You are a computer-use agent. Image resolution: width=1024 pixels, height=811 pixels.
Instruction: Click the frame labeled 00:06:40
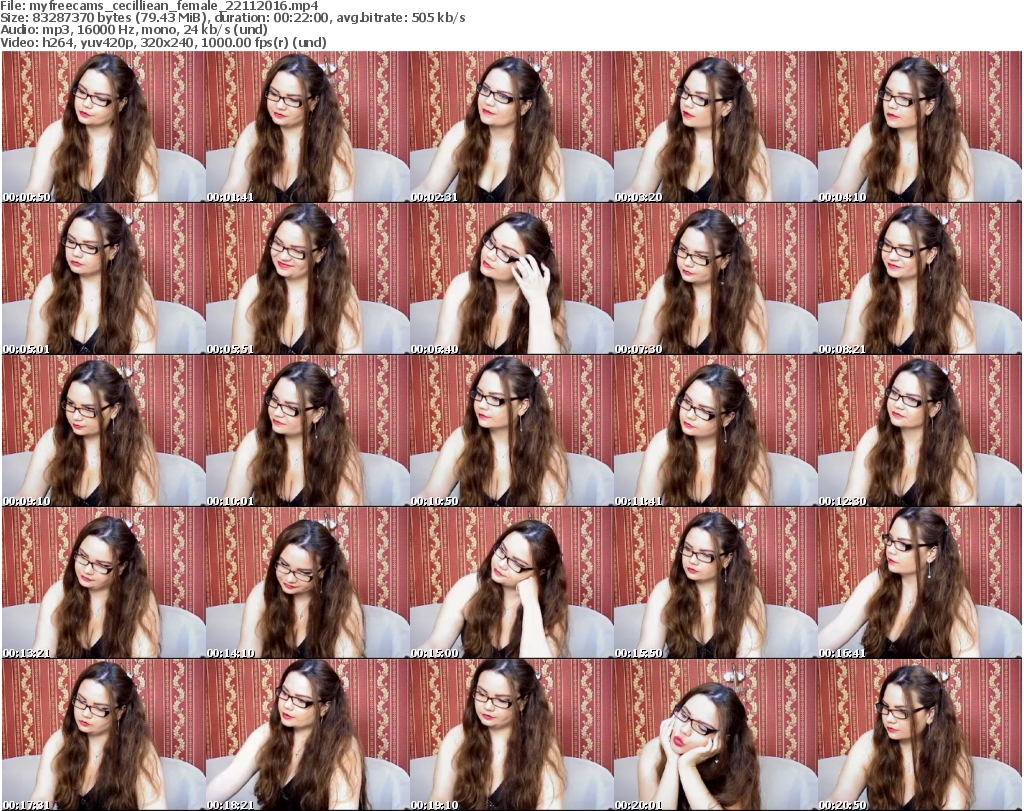tap(511, 279)
